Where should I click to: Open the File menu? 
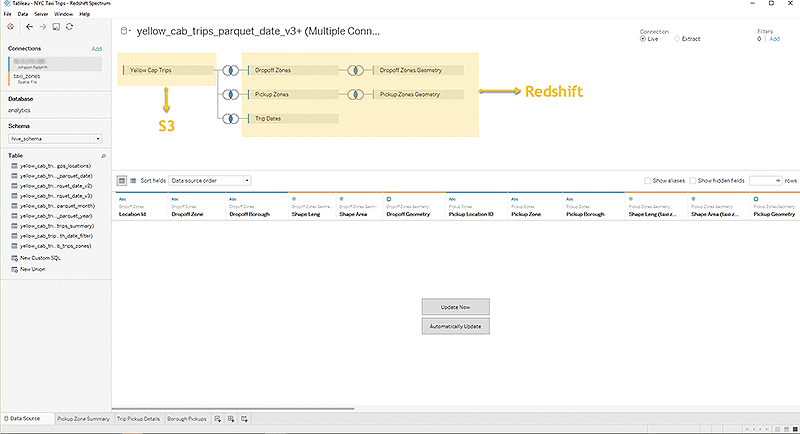[x=8, y=14]
